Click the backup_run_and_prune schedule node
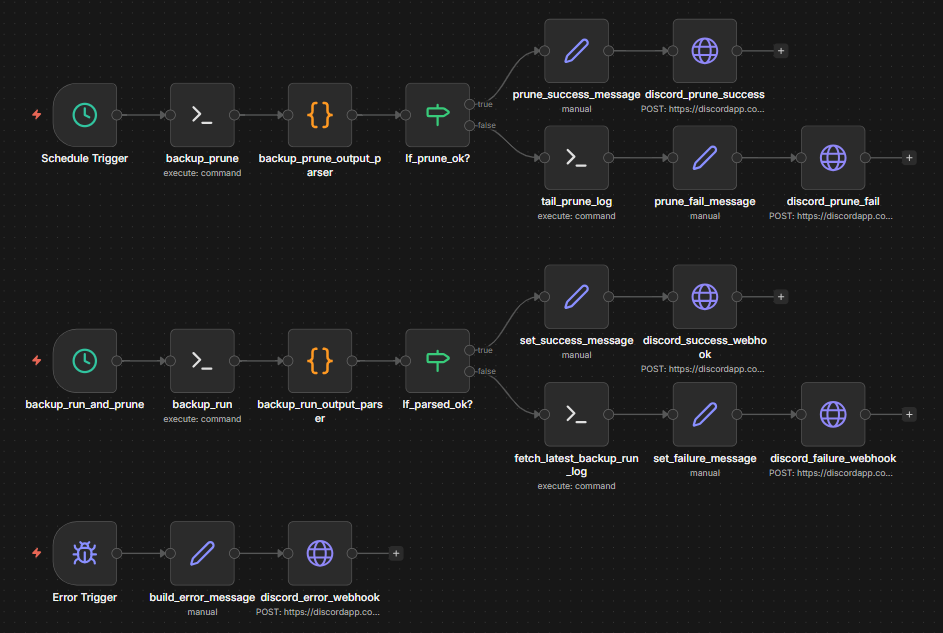Image resolution: width=943 pixels, height=633 pixels. (85, 361)
